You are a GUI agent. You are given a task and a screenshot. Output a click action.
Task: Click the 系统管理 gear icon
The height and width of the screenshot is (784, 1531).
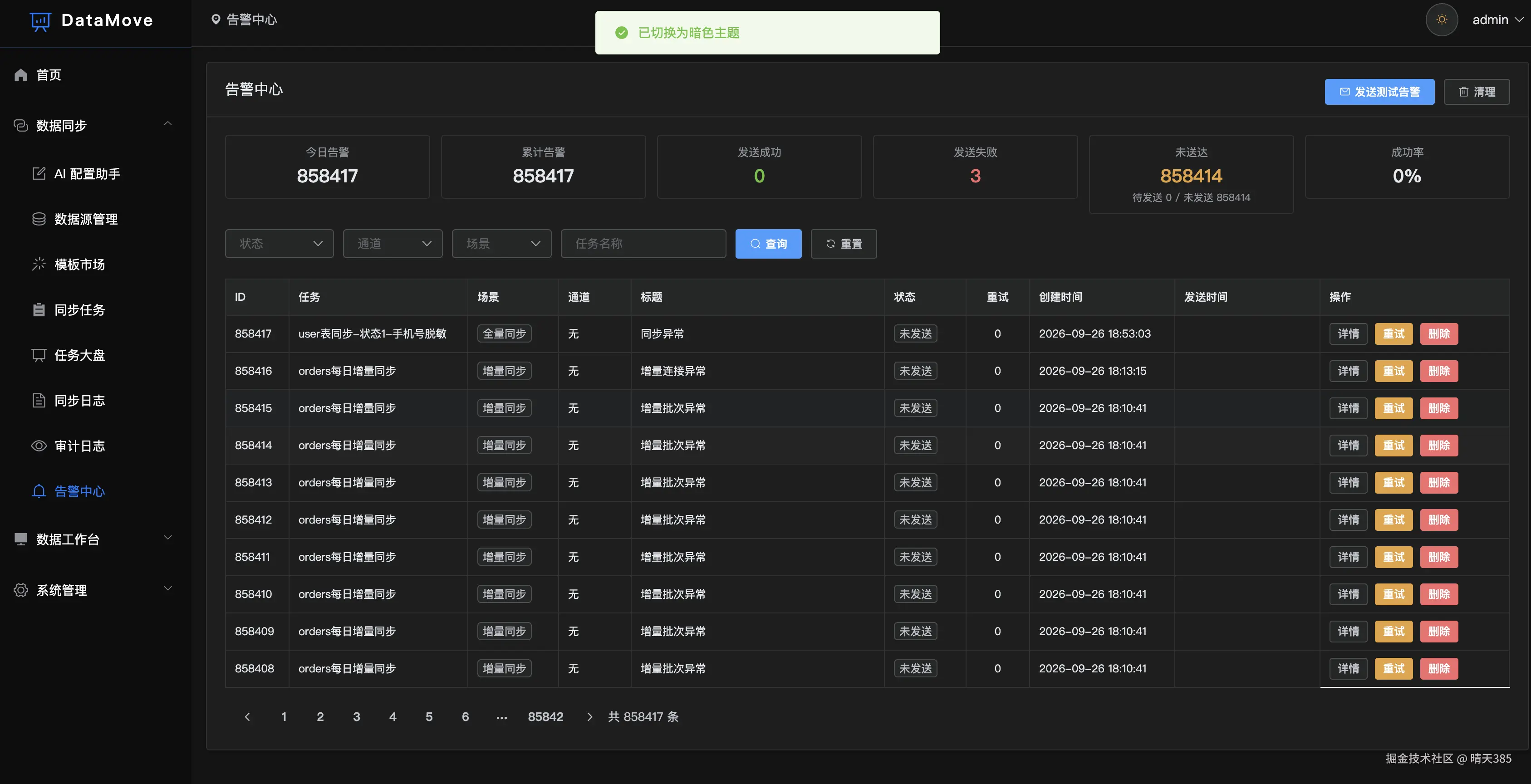(x=21, y=590)
